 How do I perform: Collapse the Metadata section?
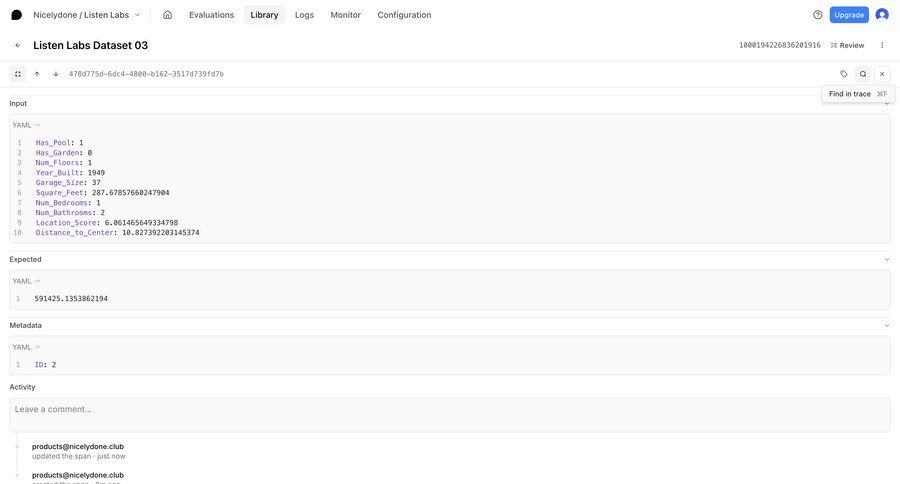pyautogui.click(x=887, y=326)
